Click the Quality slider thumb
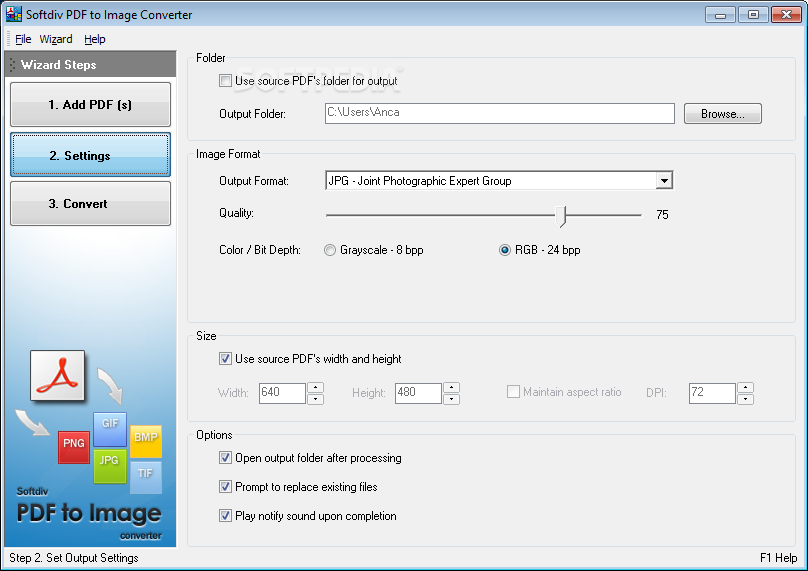The width and height of the screenshot is (808, 571). point(561,215)
